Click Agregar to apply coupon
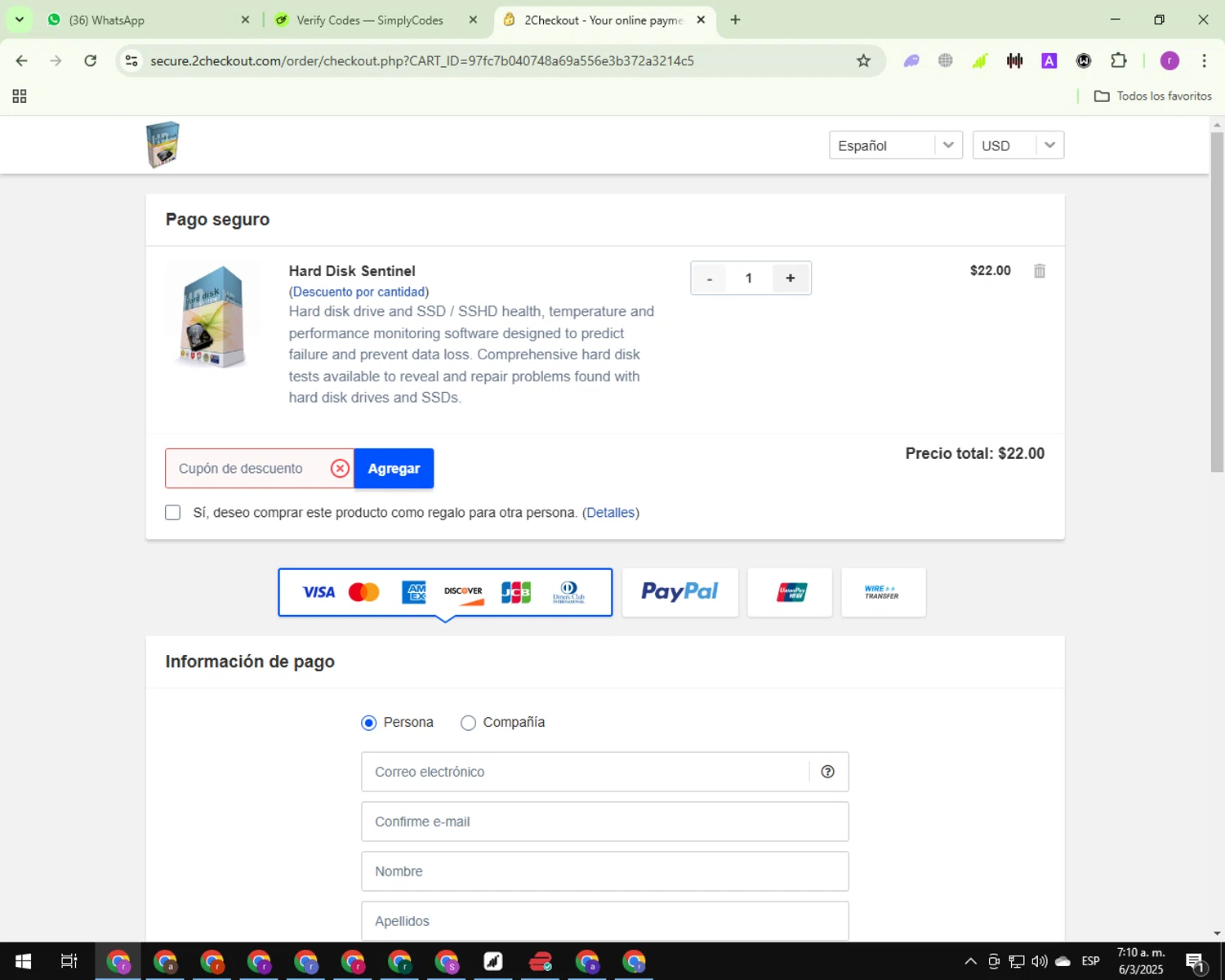1225x980 pixels. [394, 469]
